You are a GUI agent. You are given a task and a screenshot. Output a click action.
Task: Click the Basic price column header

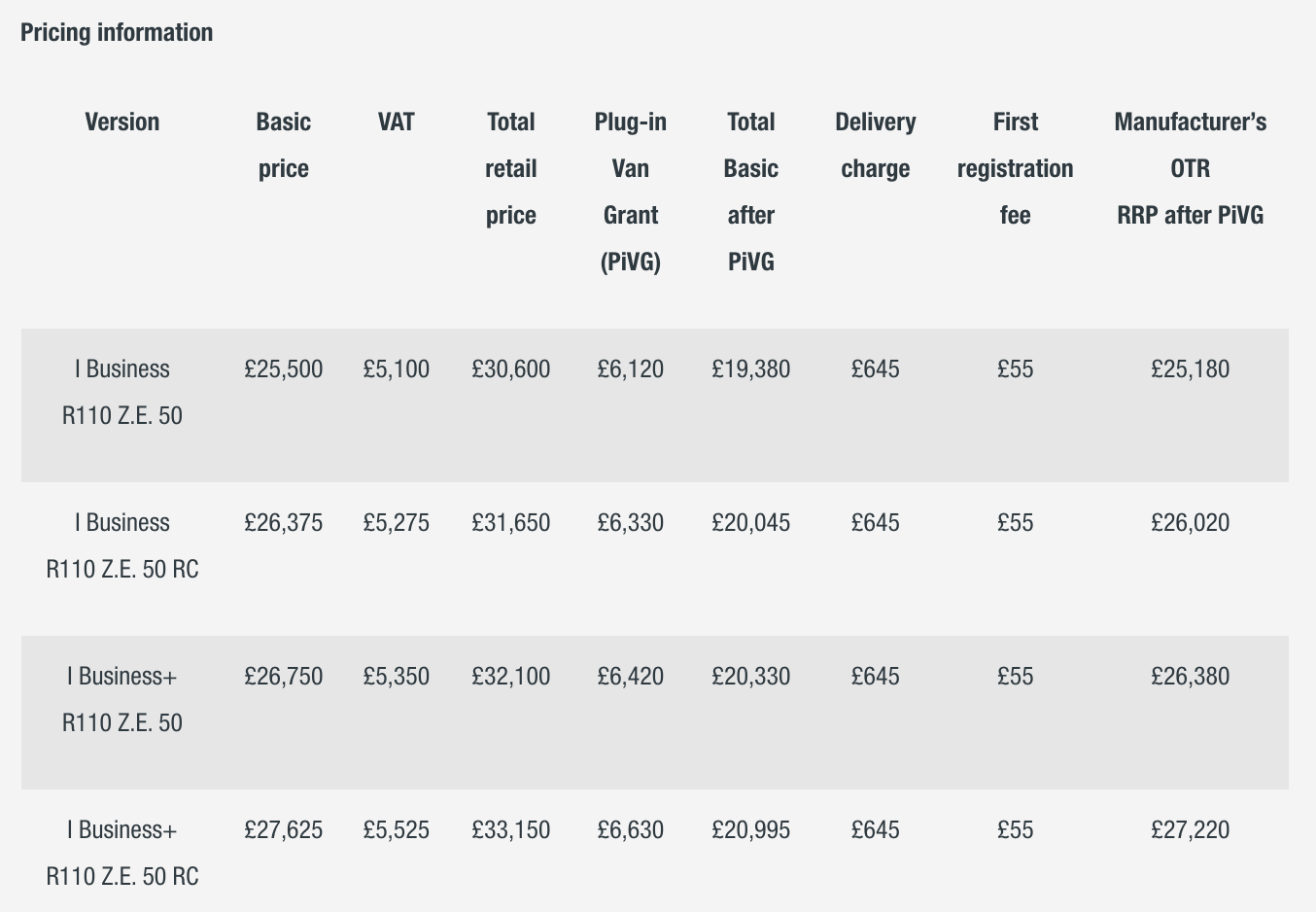284,145
